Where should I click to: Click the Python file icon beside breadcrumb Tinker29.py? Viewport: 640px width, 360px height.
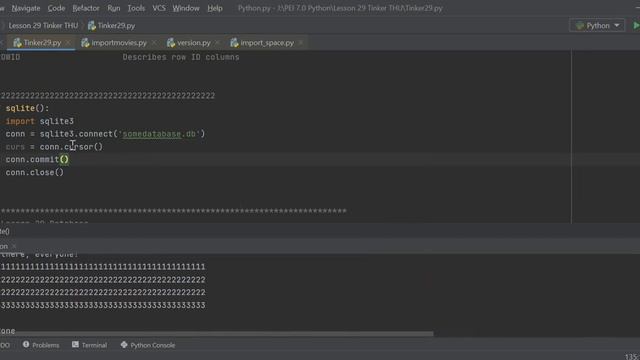[x=92, y=26]
